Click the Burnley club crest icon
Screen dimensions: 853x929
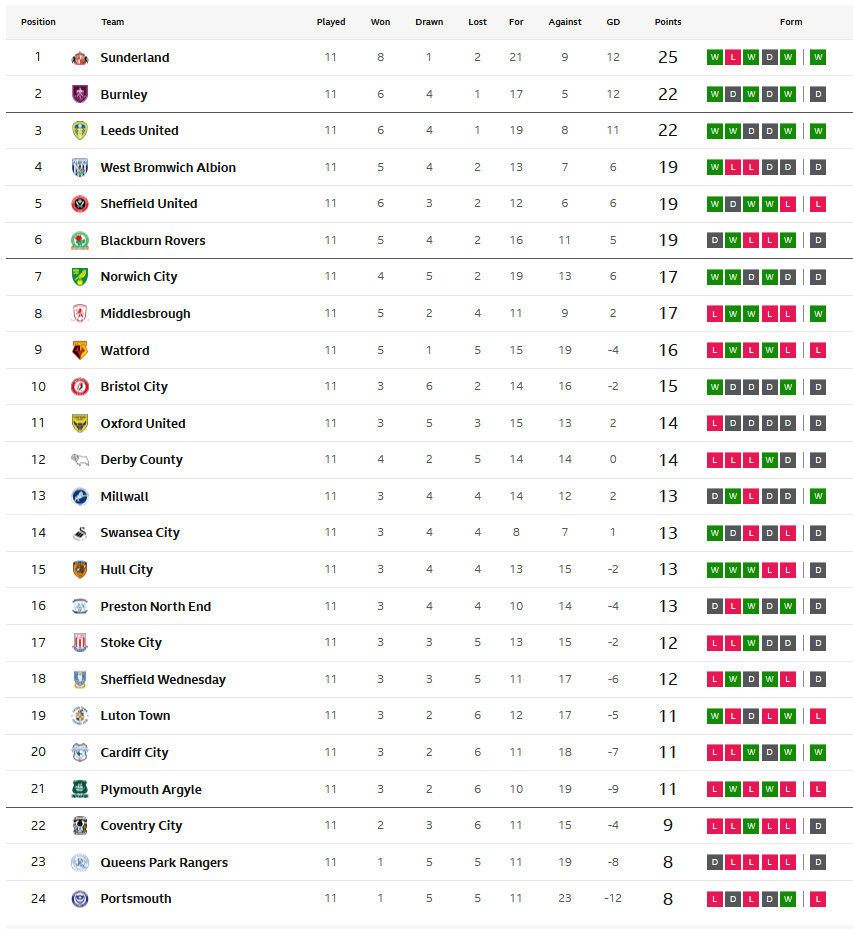click(x=80, y=95)
